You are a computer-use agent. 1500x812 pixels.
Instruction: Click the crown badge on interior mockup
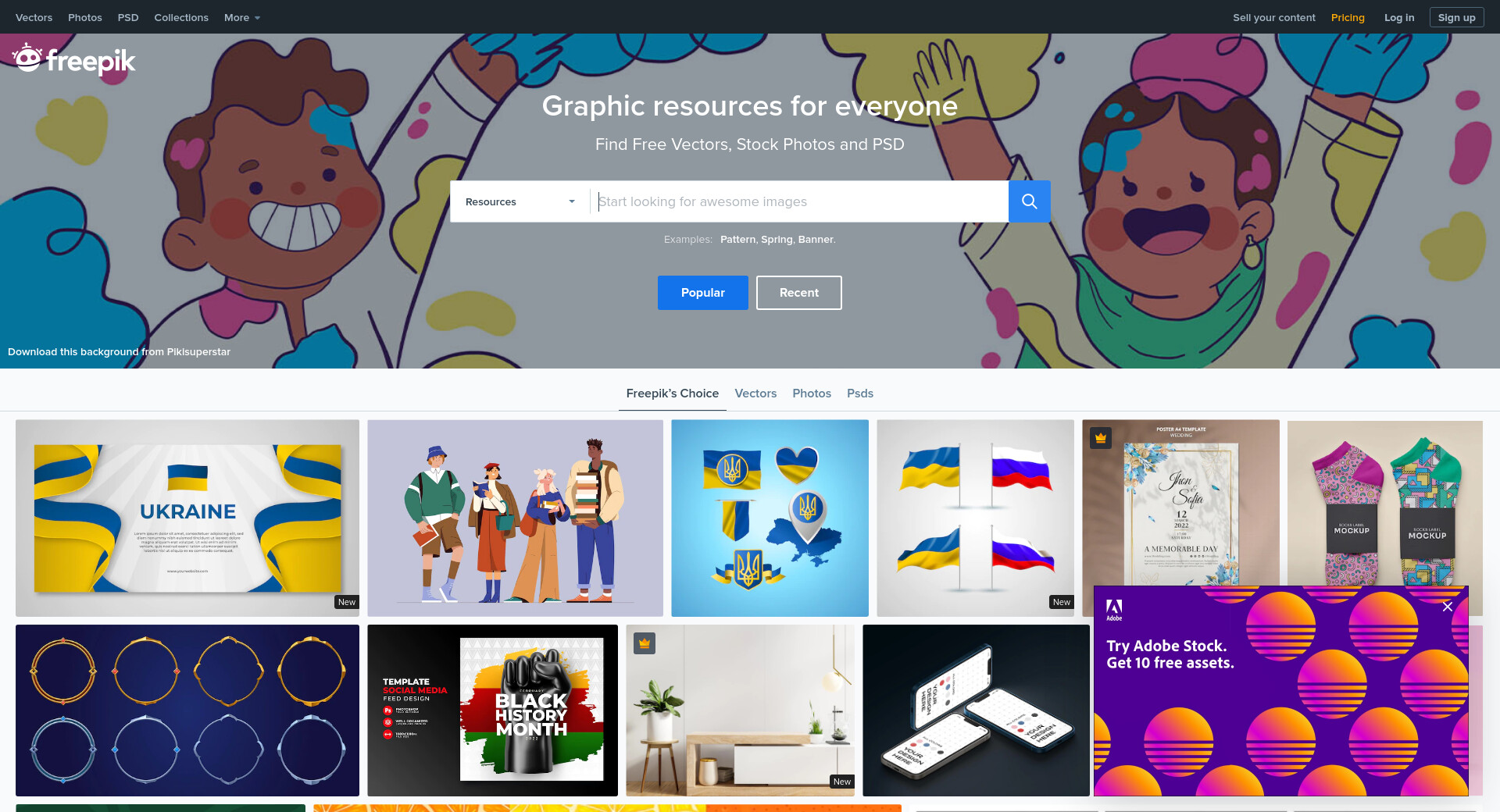[x=645, y=643]
